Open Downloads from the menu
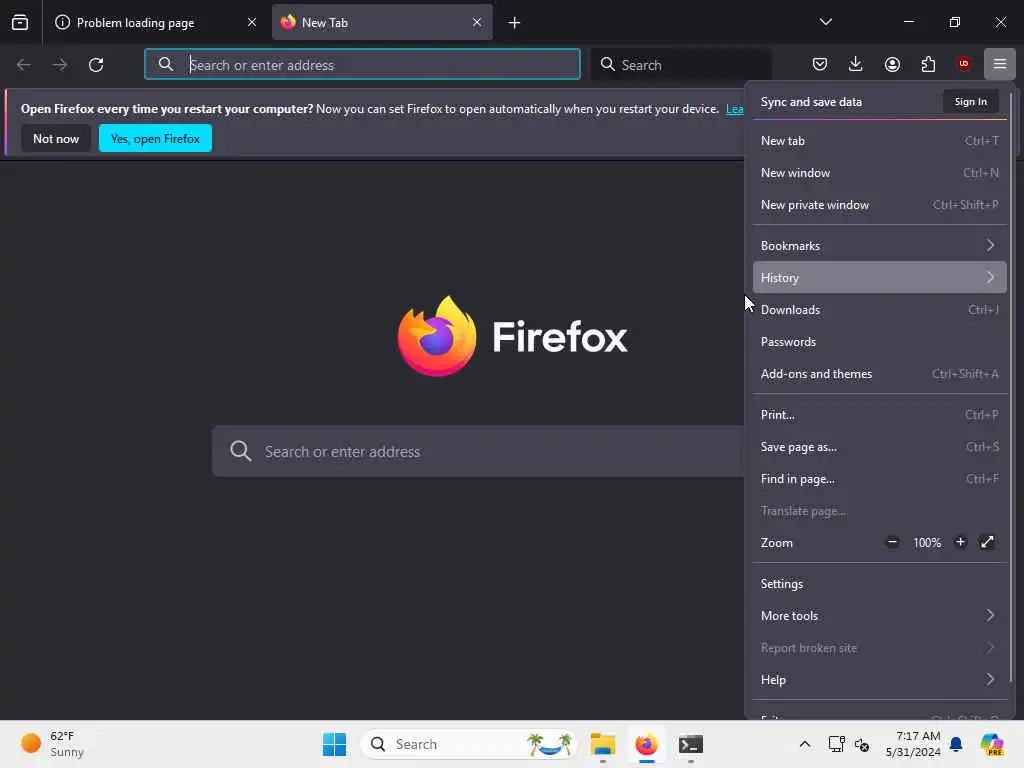The image size is (1024, 768). (x=879, y=310)
